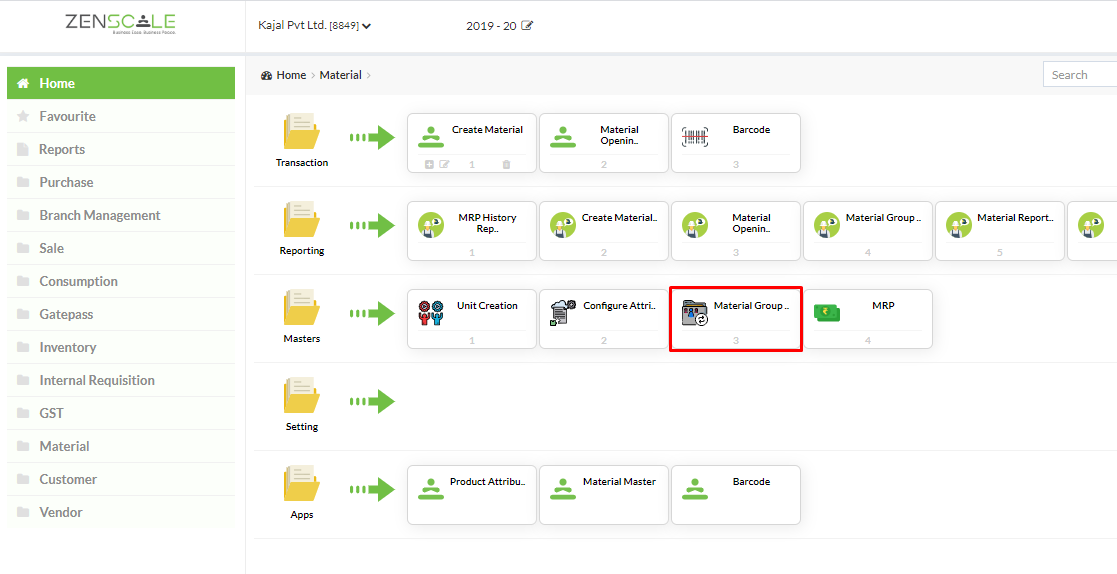Open MRP History Rep.. report card
The image size is (1117, 574).
pos(472,231)
